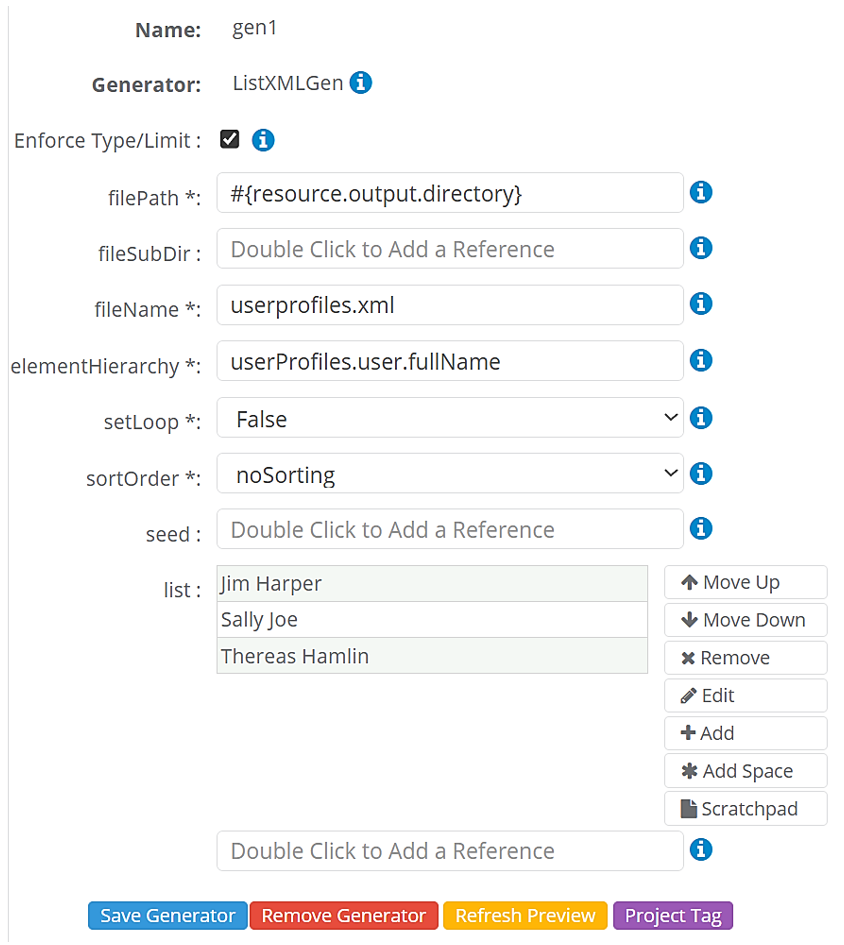Image resolution: width=844 pixels, height=945 pixels.
Task: Click info icon beside the list reference field
Action: click(x=701, y=850)
